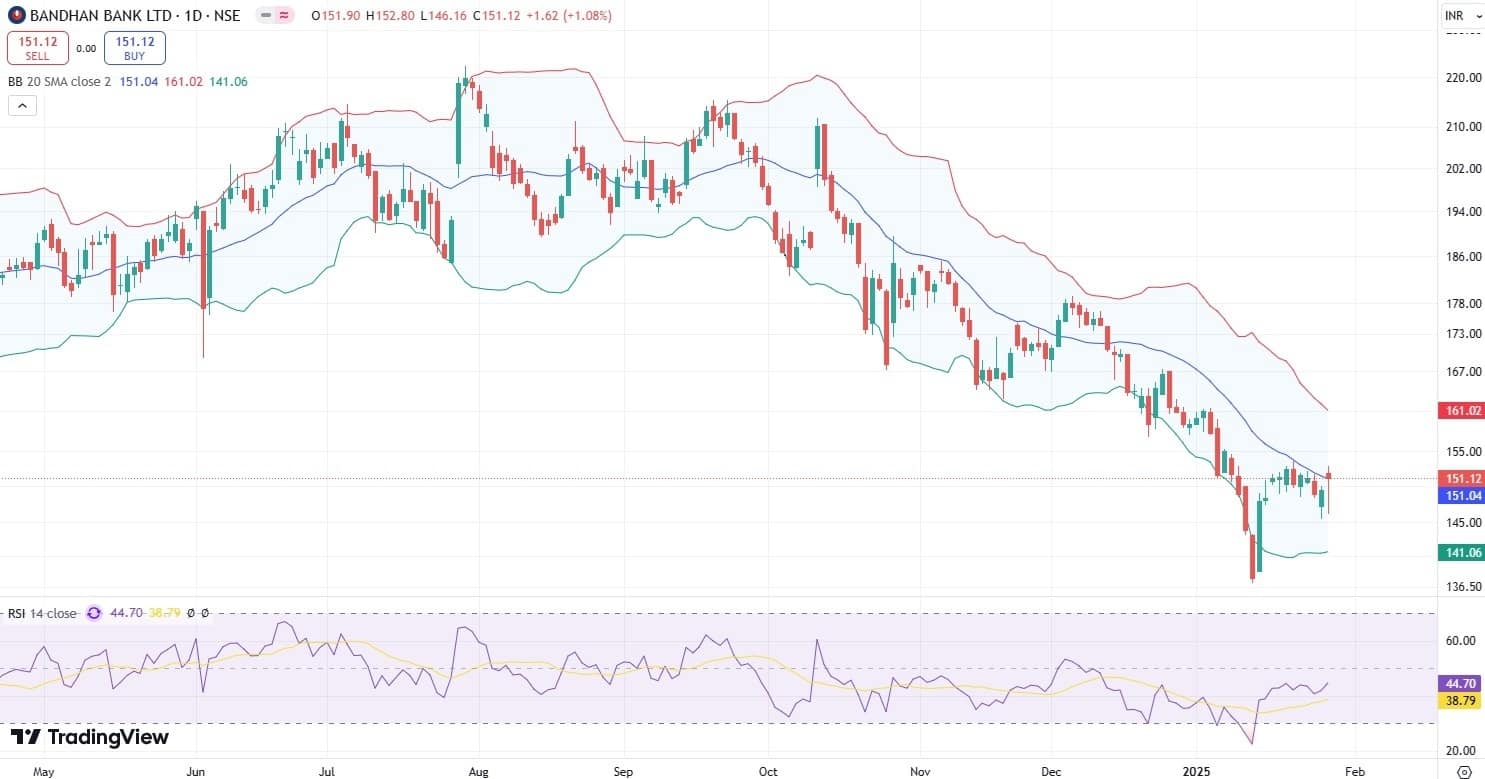Click the purple 44.70 RSI value label

pos(1460,684)
